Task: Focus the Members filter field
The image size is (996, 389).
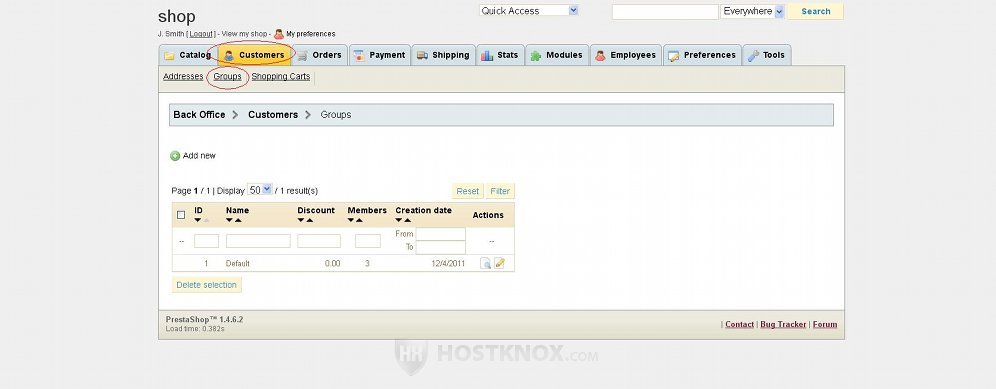Action: point(368,242)
